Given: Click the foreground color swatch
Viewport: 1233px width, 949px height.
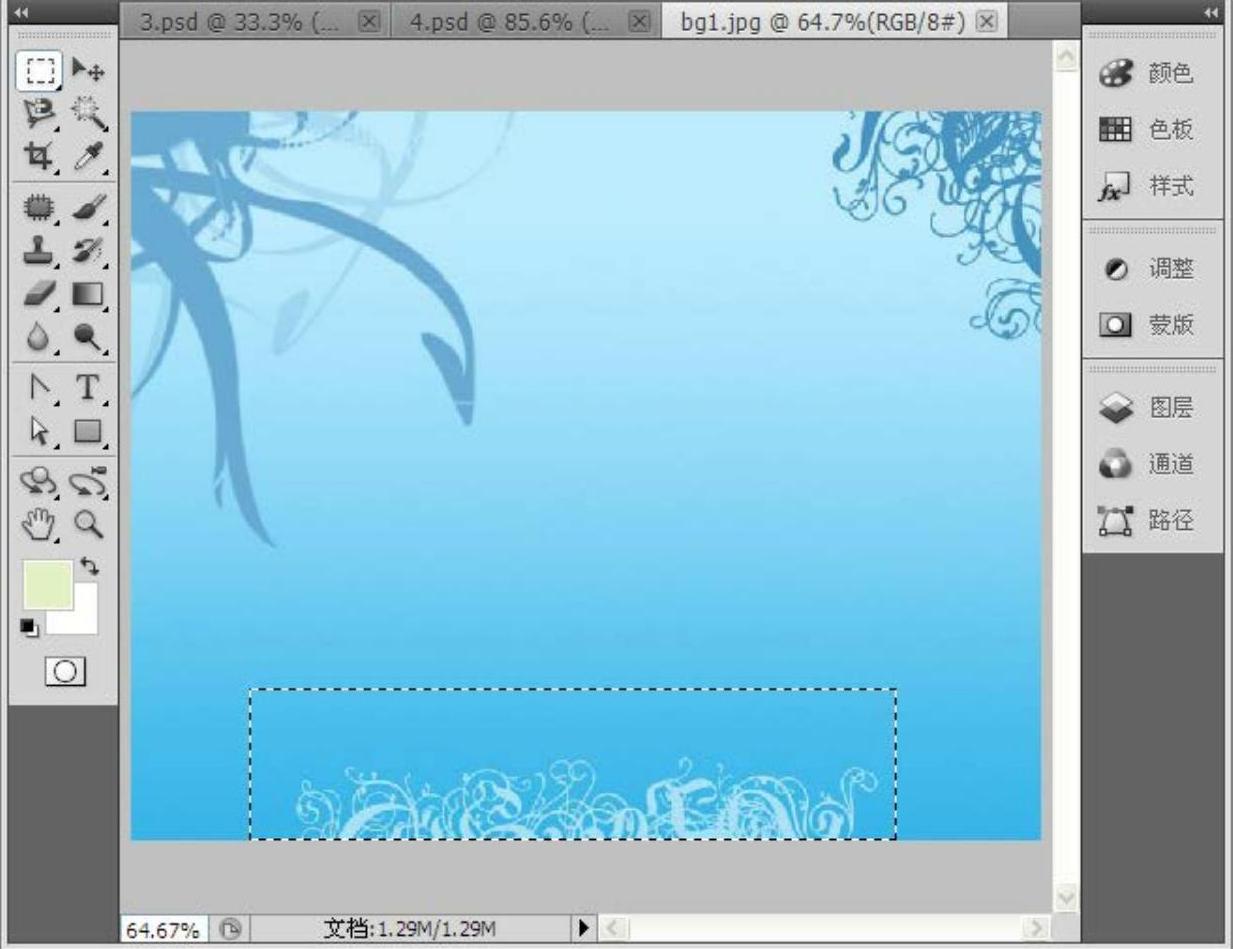Looking at the screenshot, I should click(45, 583).
